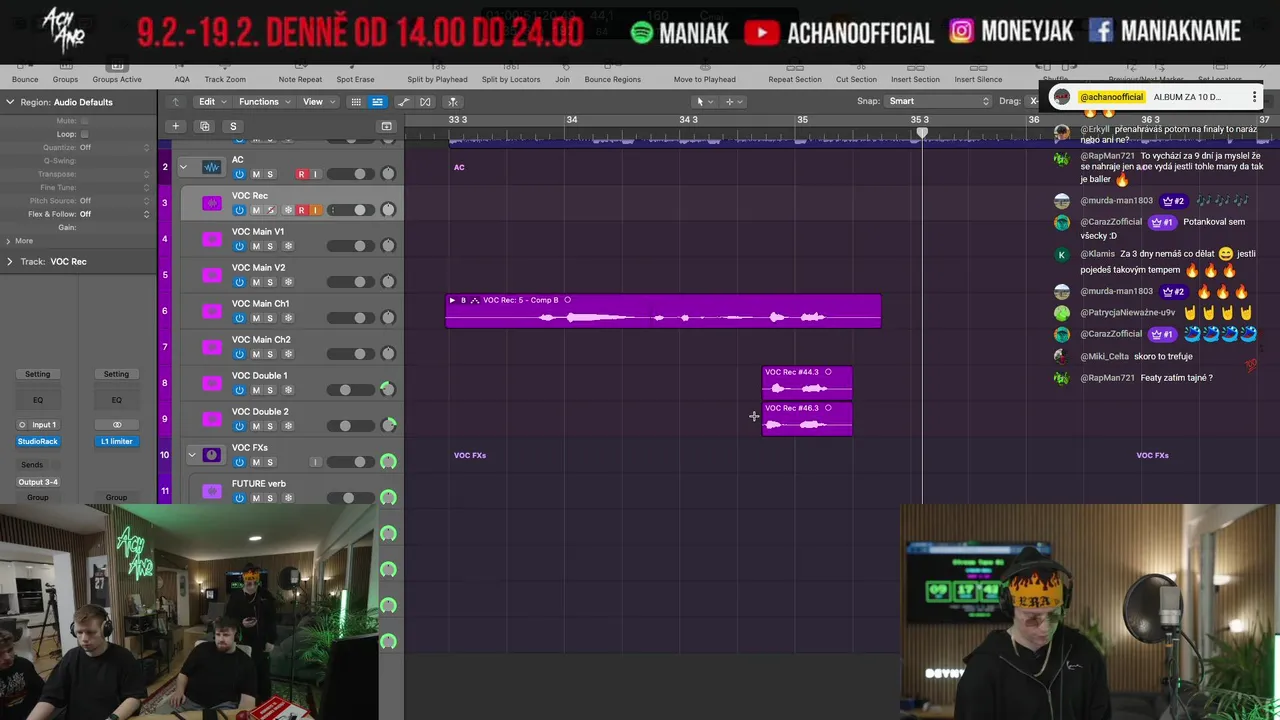Click the VOC FXs green pan knob
Image resolution: width=1280 pixels, height=720 pixels.
[x=388, y=461]
